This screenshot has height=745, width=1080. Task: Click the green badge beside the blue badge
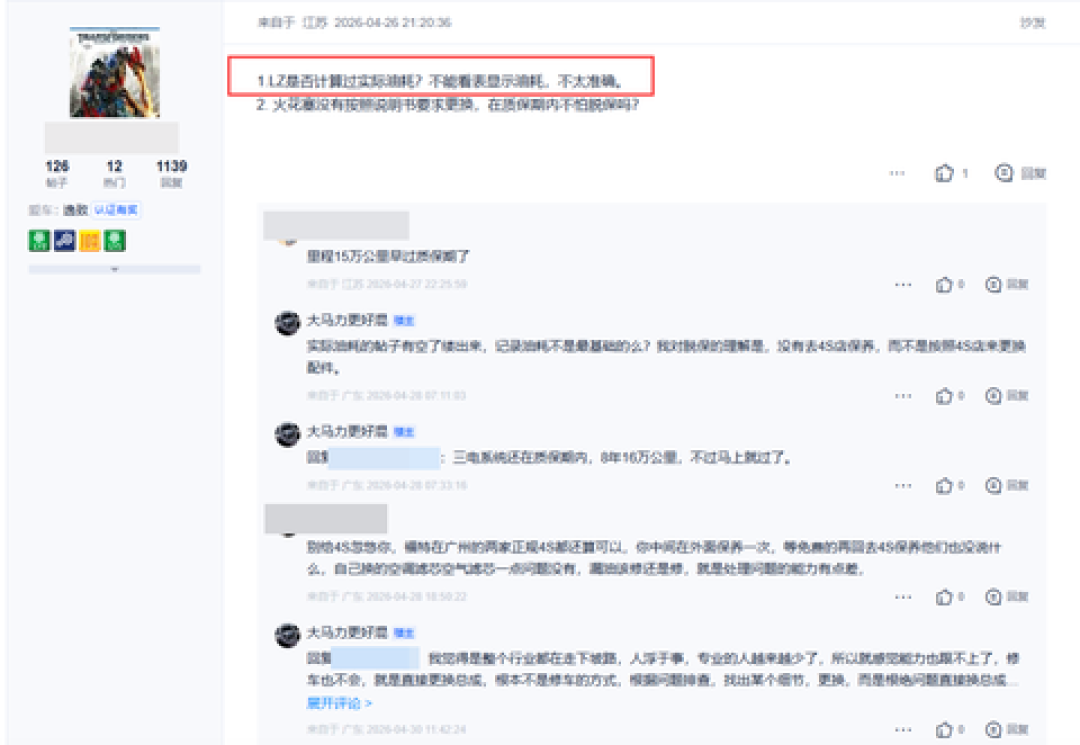pos(39,240)
